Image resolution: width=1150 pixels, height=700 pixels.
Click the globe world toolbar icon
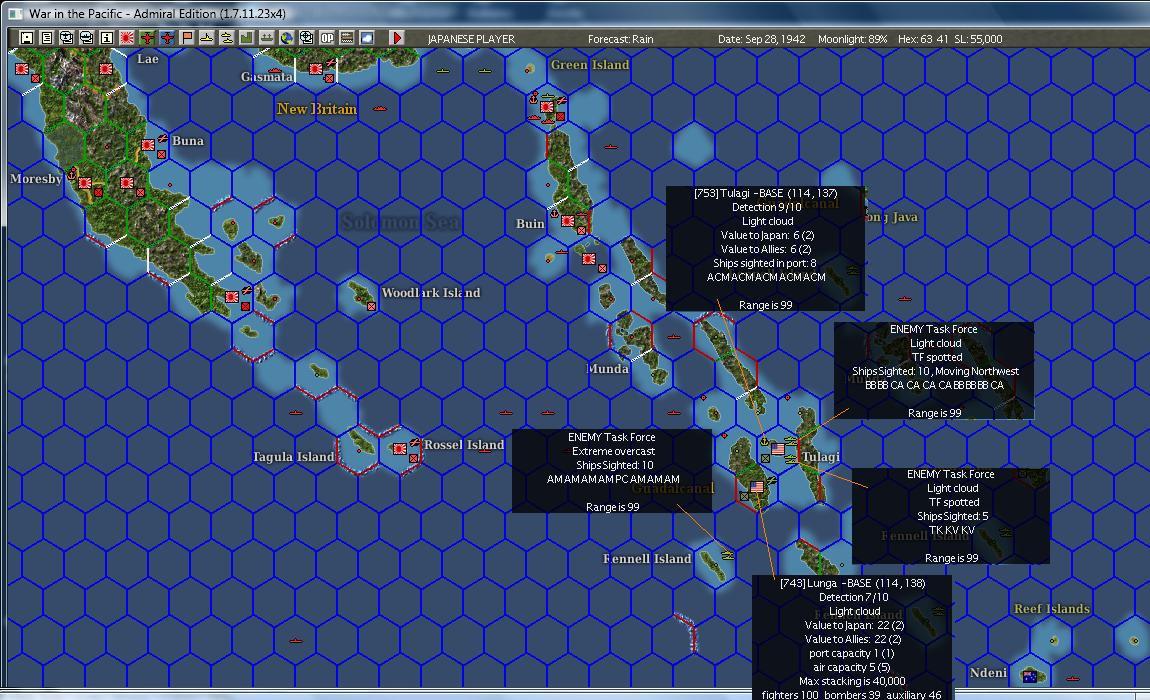click(x=287, y=38)
